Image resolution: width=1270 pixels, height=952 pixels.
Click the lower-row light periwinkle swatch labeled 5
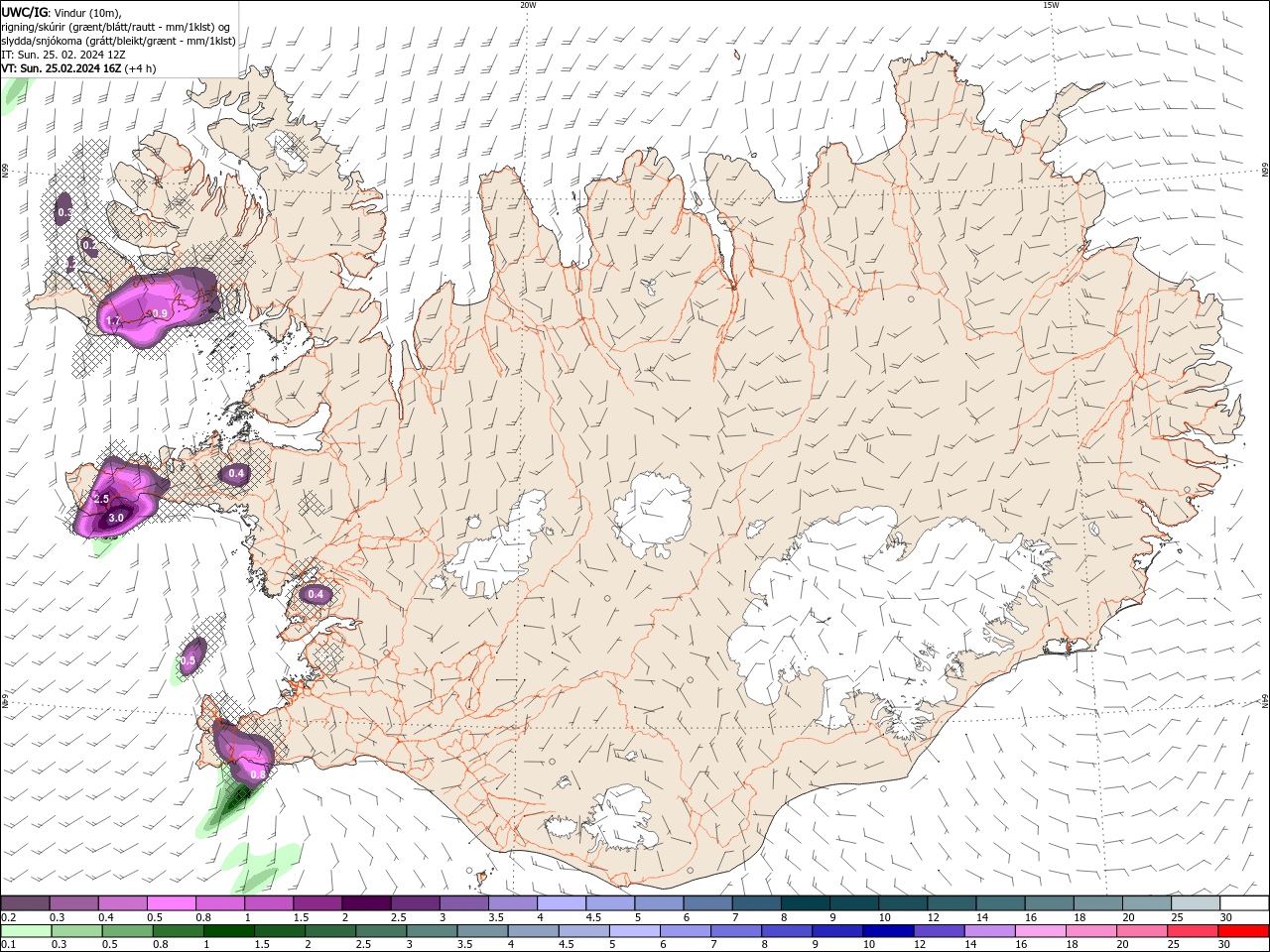(636, 931)
